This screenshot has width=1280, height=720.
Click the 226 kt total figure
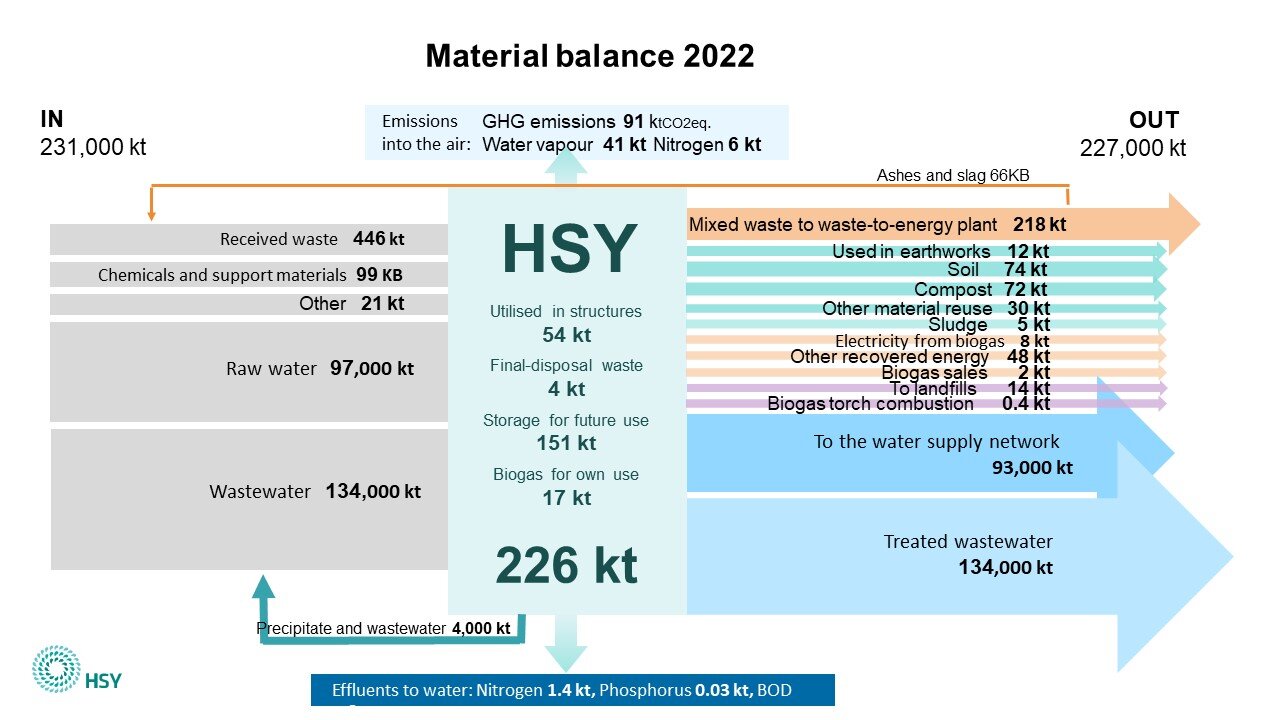(566, 566)
